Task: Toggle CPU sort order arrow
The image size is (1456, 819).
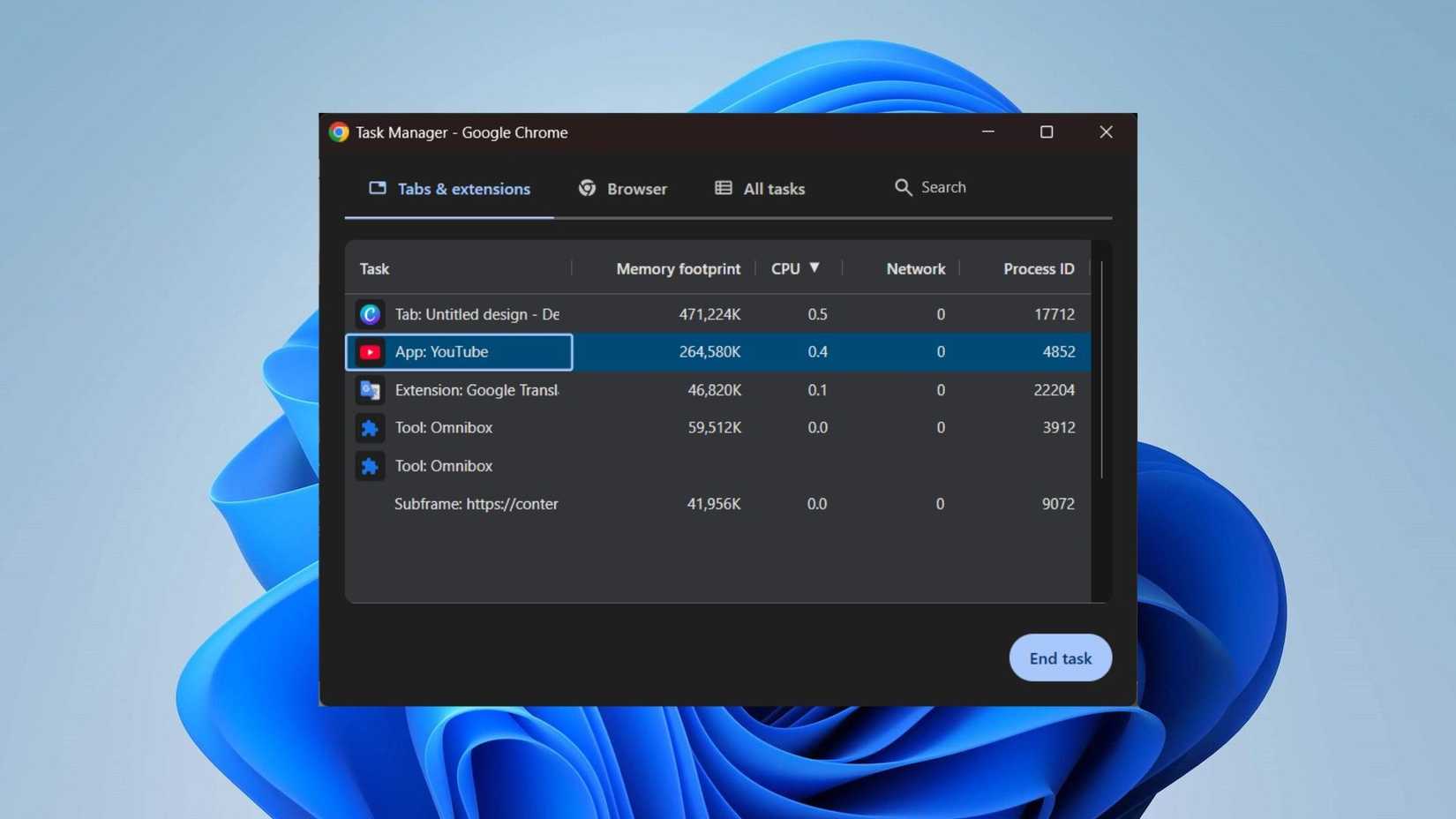Action: (x=814, y=267)
